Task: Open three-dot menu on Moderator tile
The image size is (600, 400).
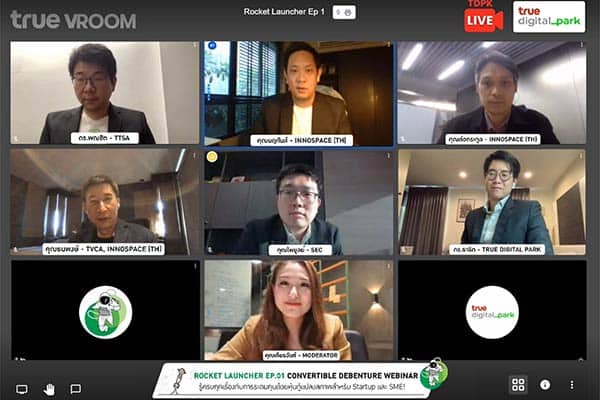Action: coord(388,266)
